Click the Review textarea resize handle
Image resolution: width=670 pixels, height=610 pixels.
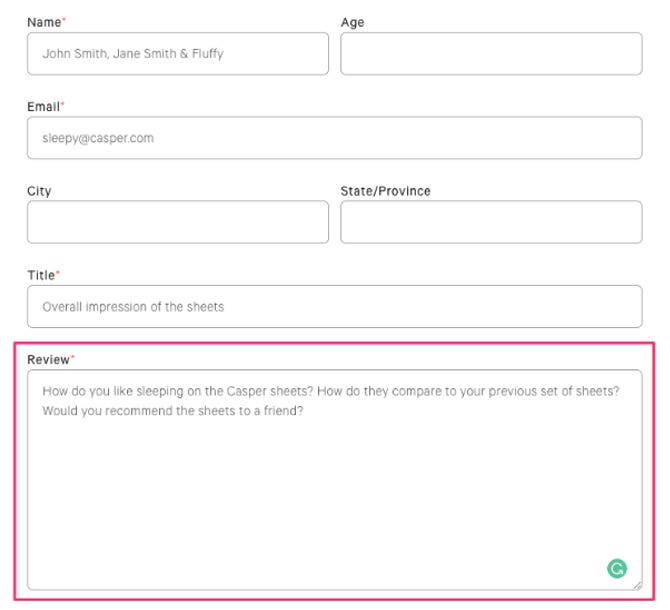tap(637, 585)
